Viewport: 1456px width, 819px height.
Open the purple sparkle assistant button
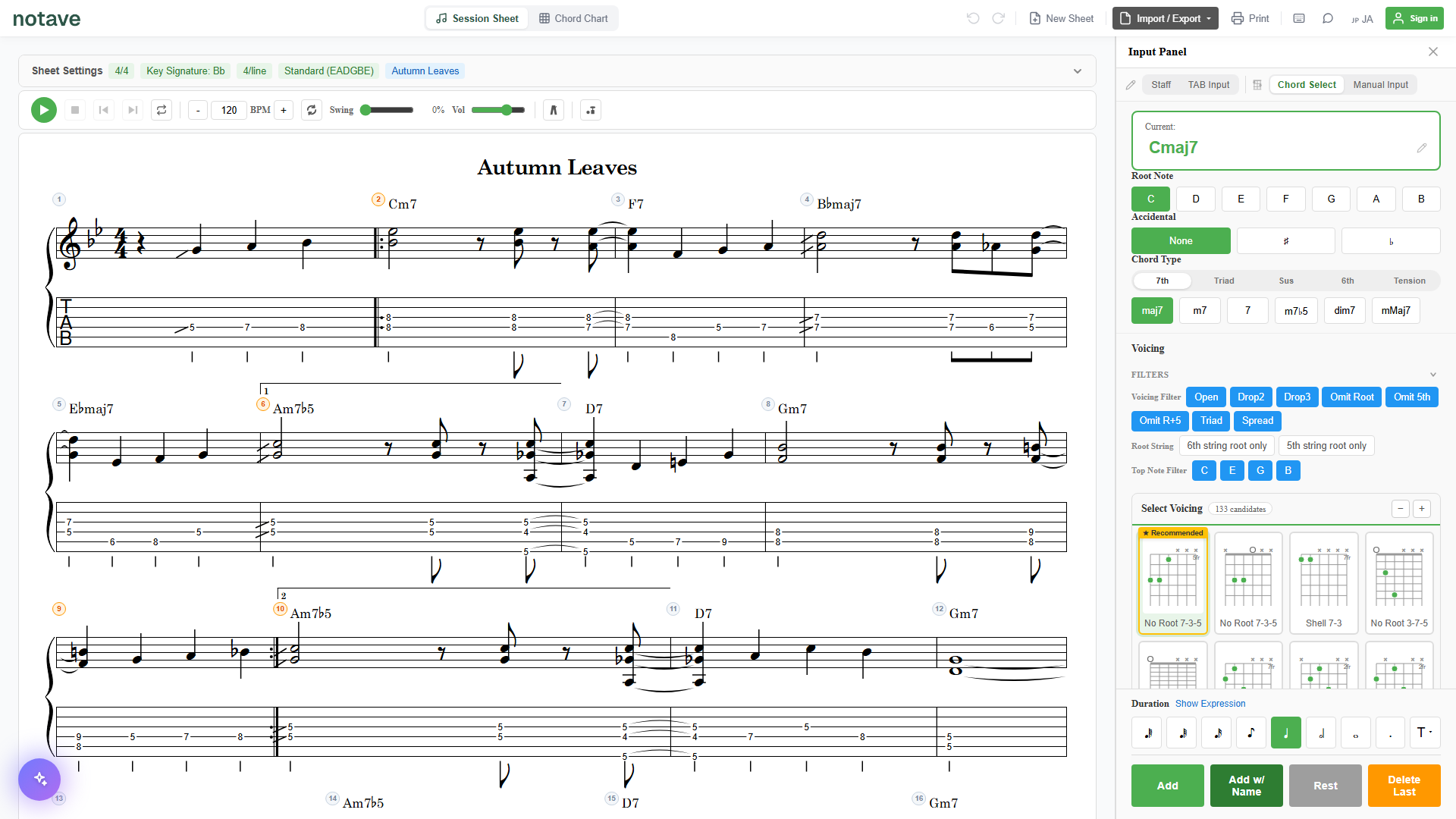[x=39, y=779]
